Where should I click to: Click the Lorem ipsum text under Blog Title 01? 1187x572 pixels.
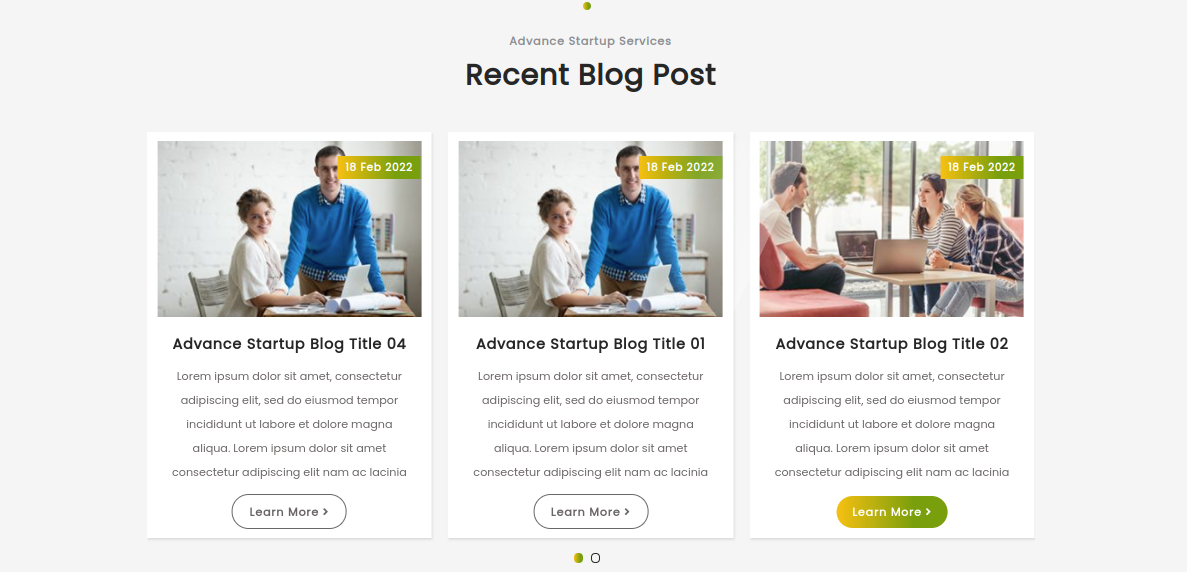pos(590,424)
